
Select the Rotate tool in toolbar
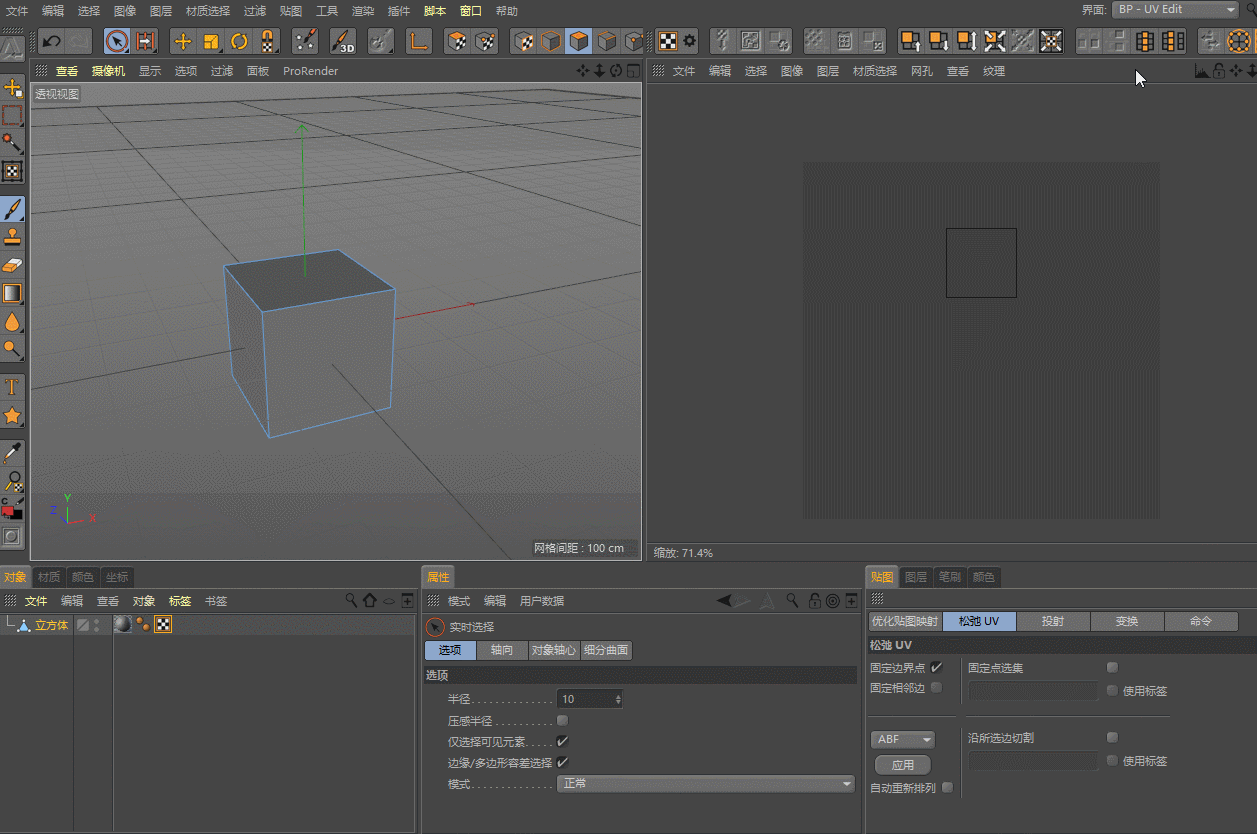239,41
